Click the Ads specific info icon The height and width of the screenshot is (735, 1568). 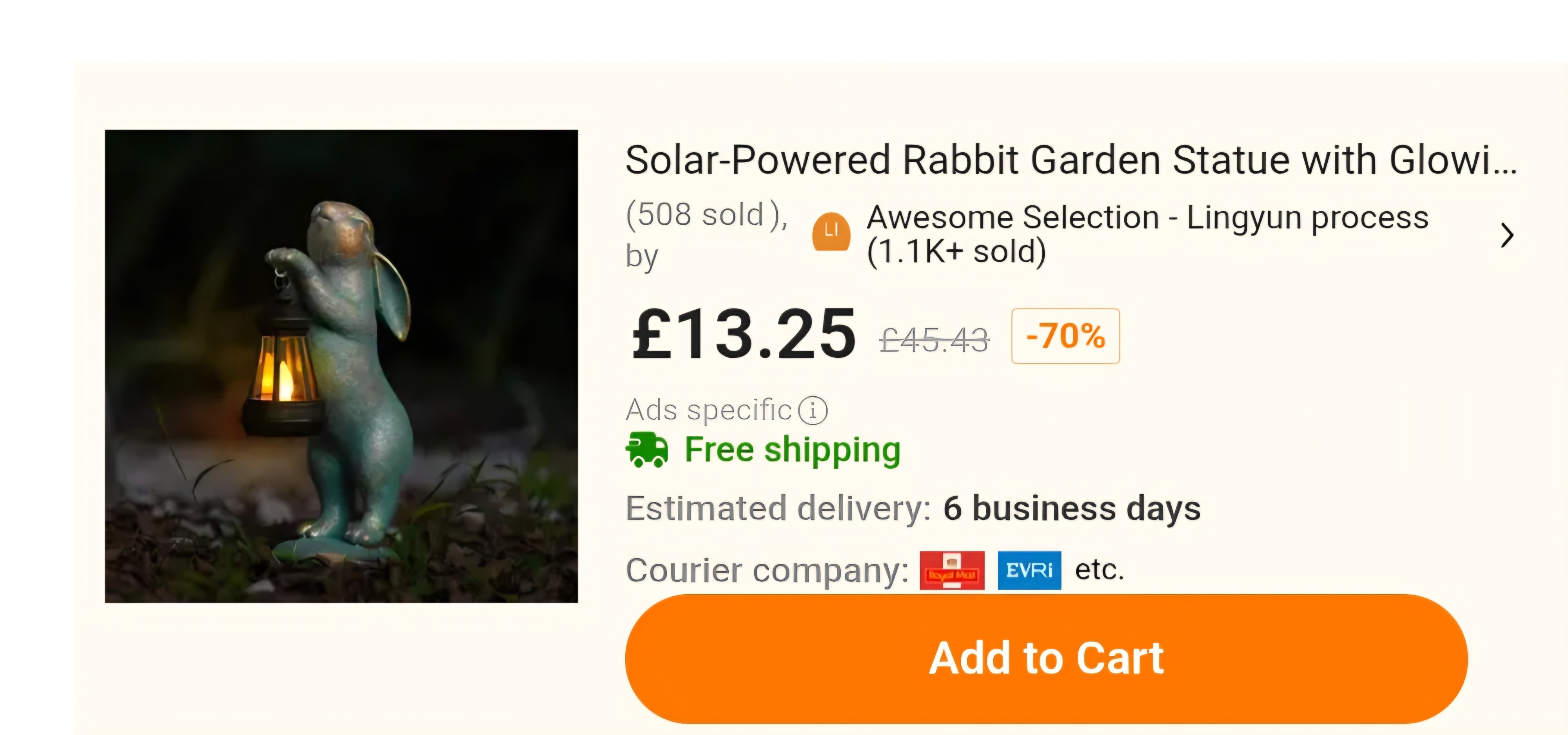tap(813, 410)
